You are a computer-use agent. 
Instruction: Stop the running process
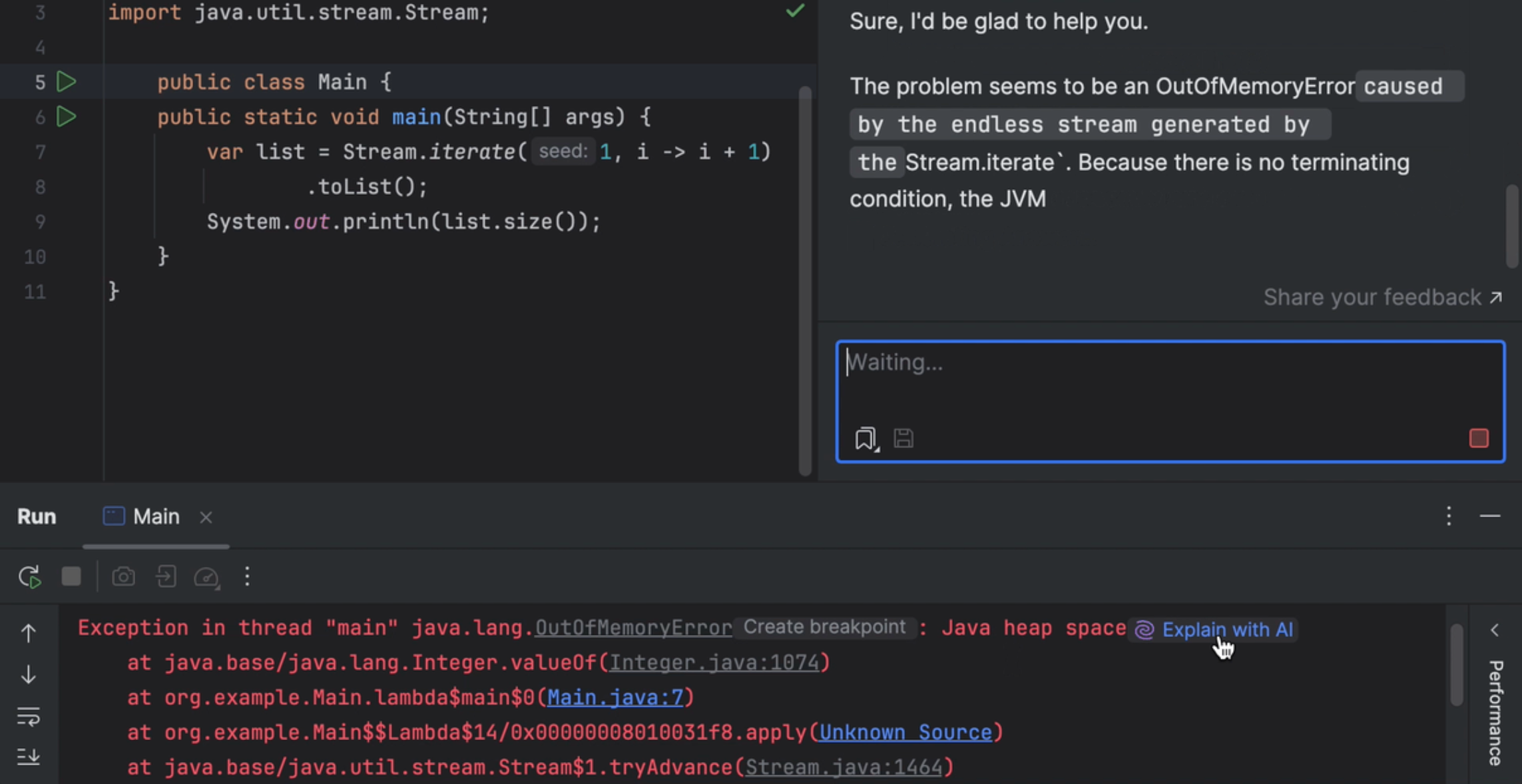tap(71, 576)
